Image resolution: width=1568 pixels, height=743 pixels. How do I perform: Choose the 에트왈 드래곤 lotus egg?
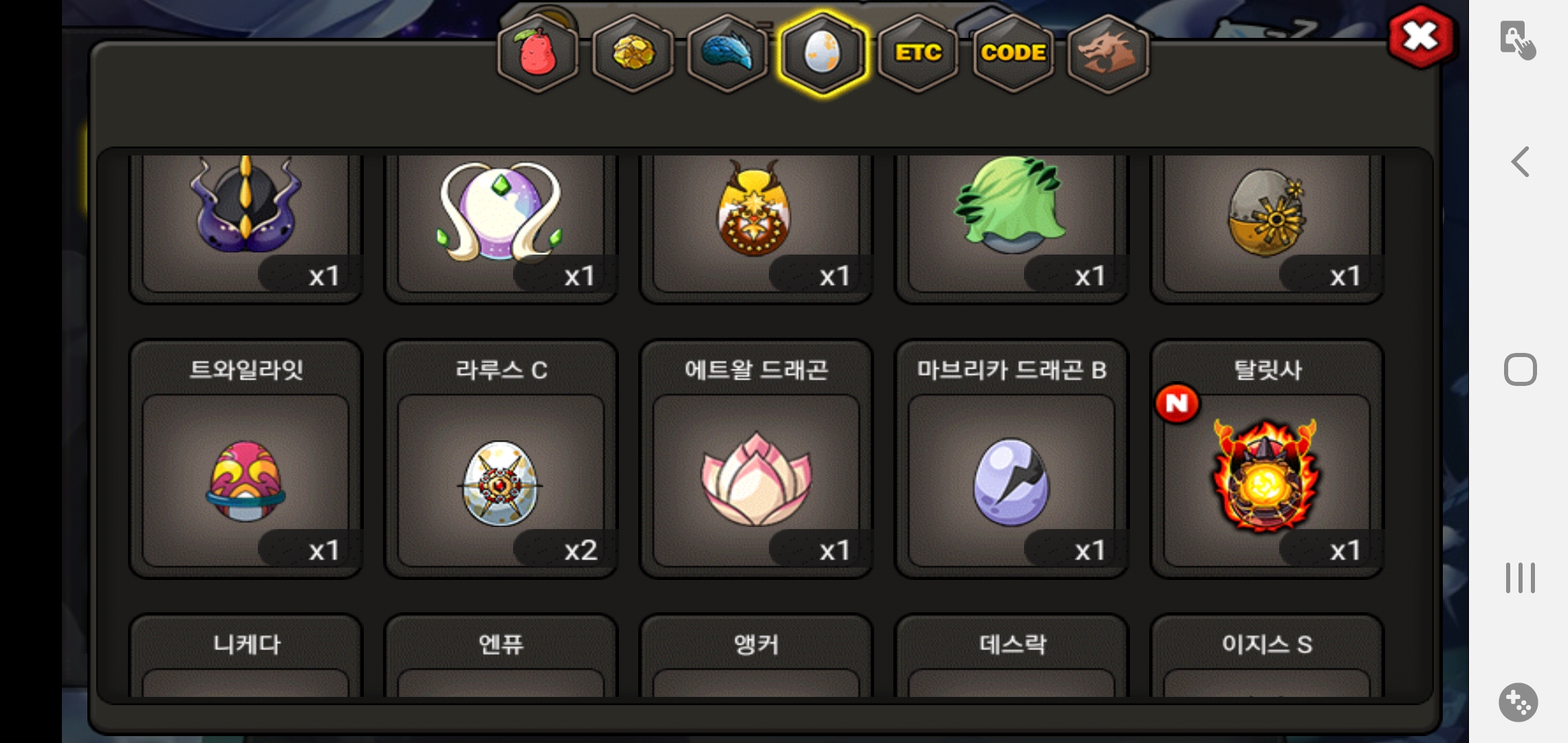point(756,459)
